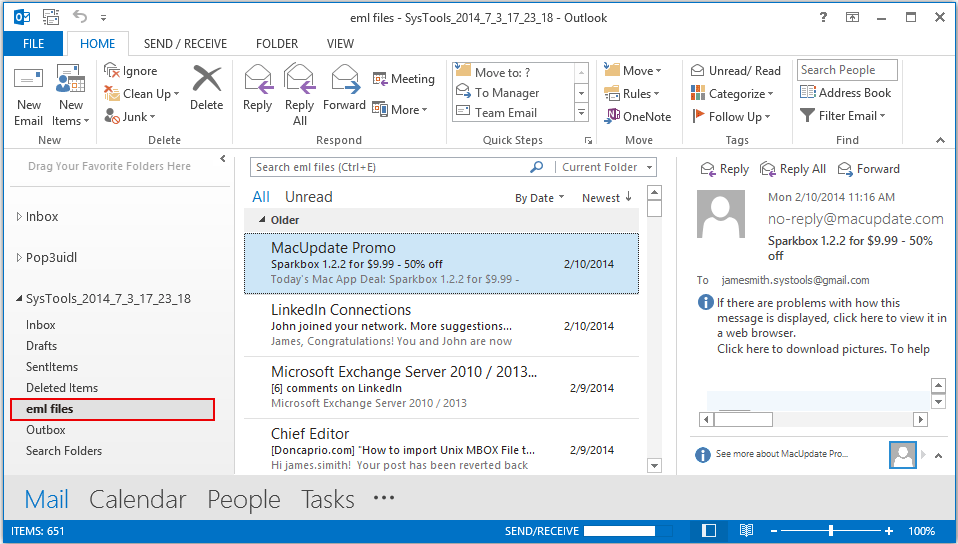958x544 pixels.
Task: Click the Ignore conversation icon
Action: (112, 71)
